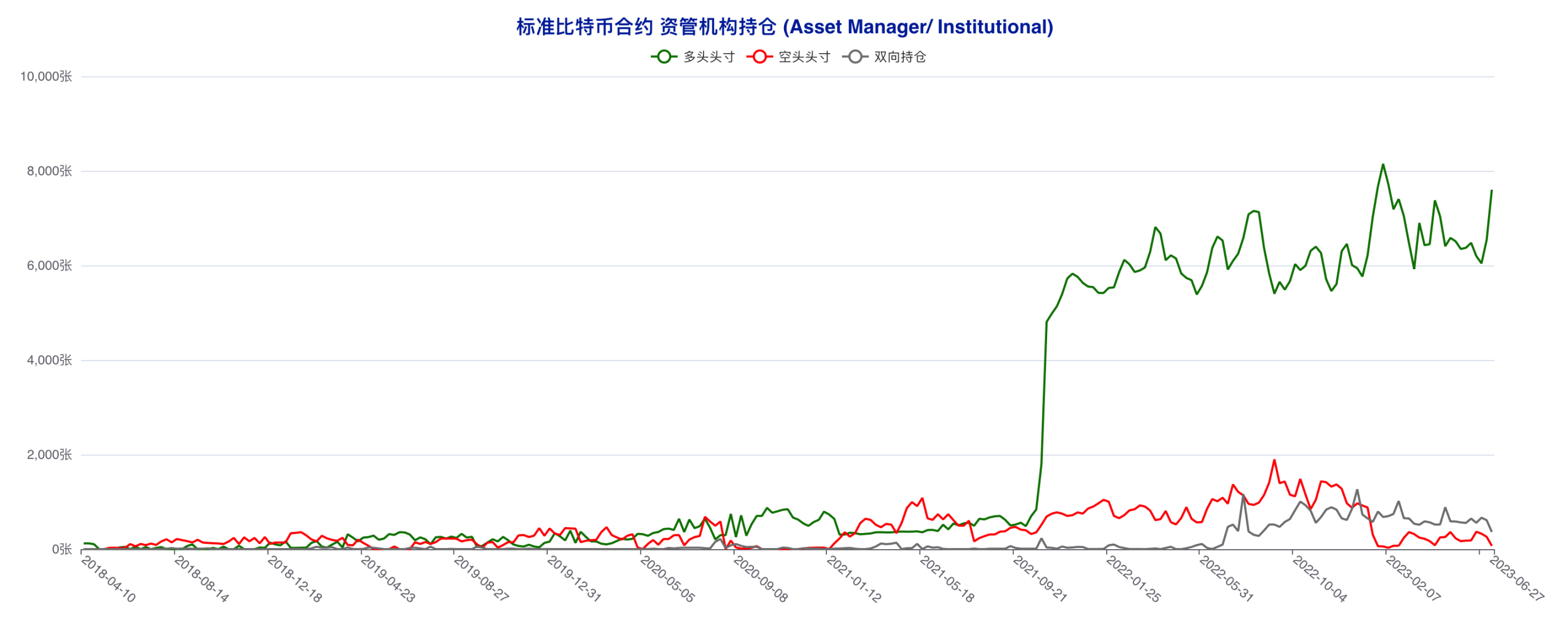Click the 8,000张 y-axis label

tap(50, 171)
